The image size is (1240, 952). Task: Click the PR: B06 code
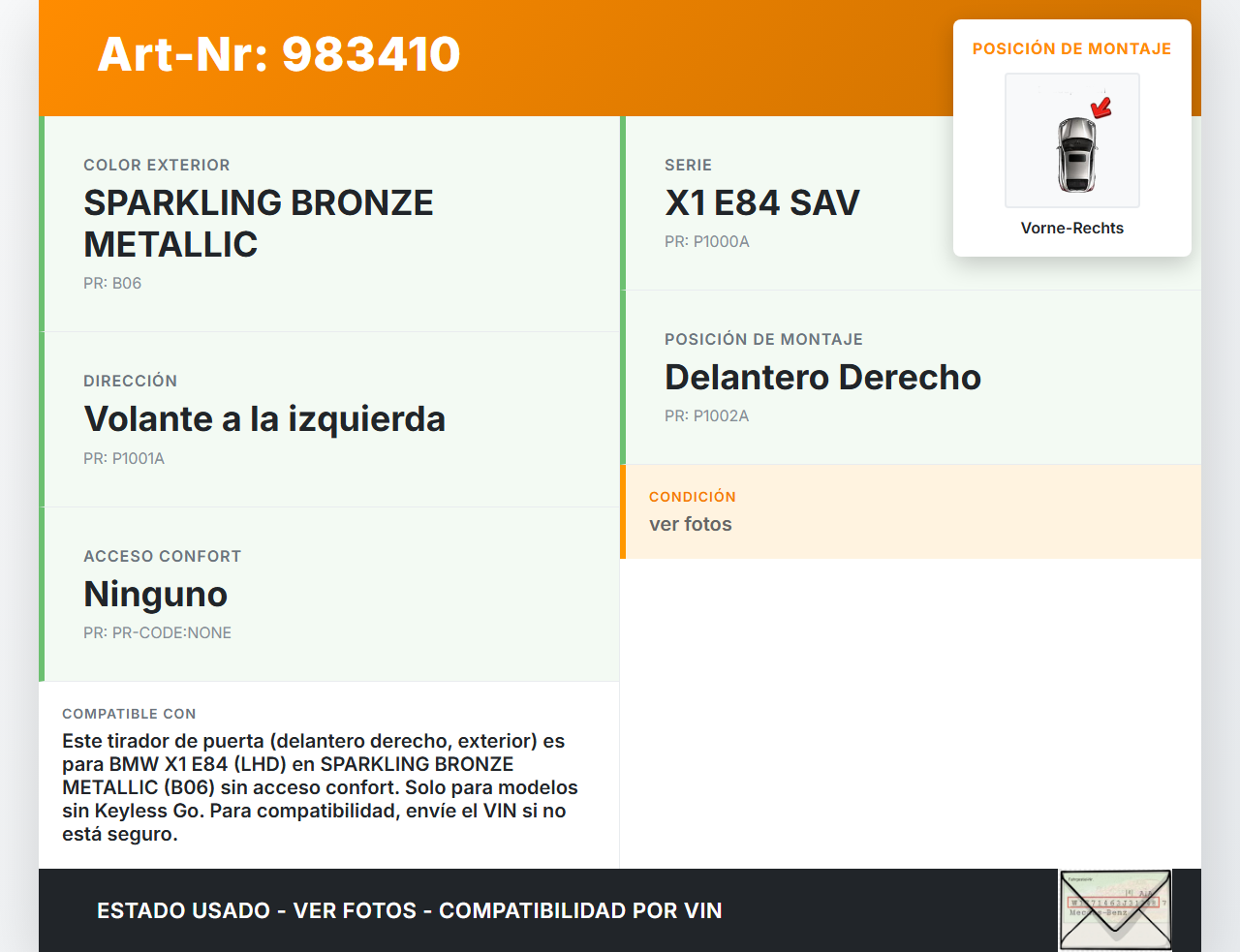112,283
